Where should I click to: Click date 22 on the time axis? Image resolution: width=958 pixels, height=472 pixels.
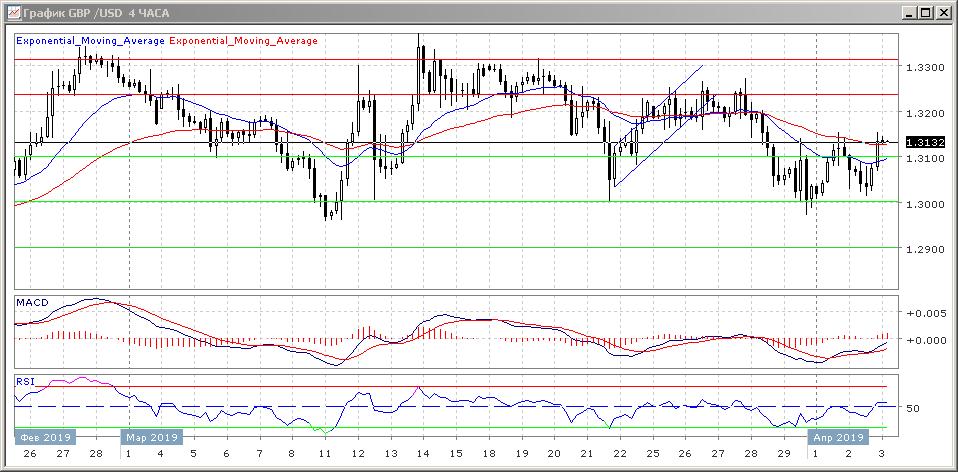620,454
